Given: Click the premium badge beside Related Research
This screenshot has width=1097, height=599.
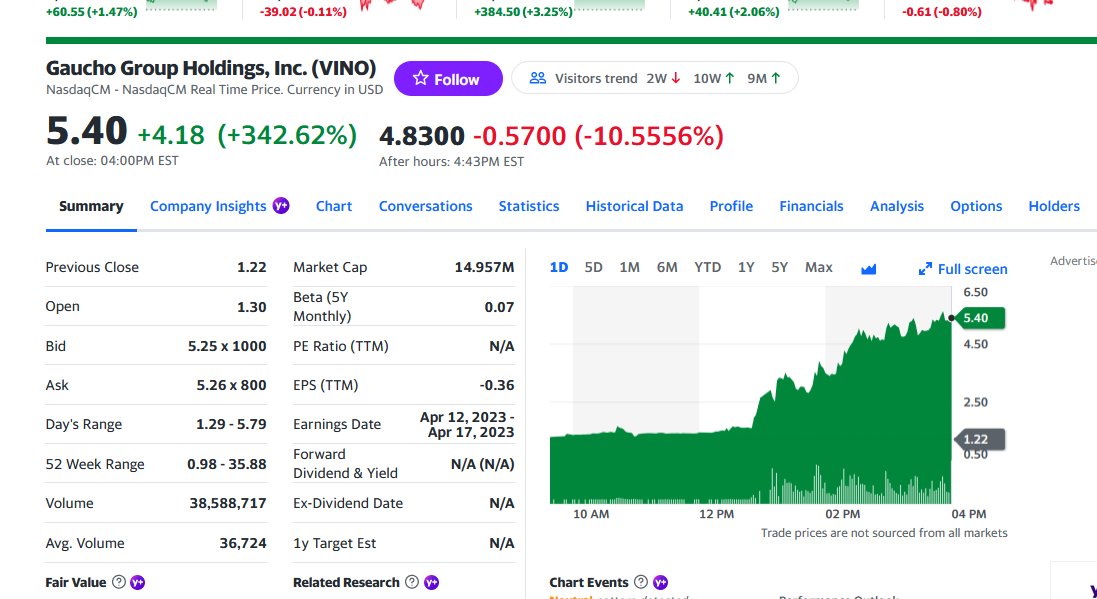Looking at the screenshot, I should (432, 582).
